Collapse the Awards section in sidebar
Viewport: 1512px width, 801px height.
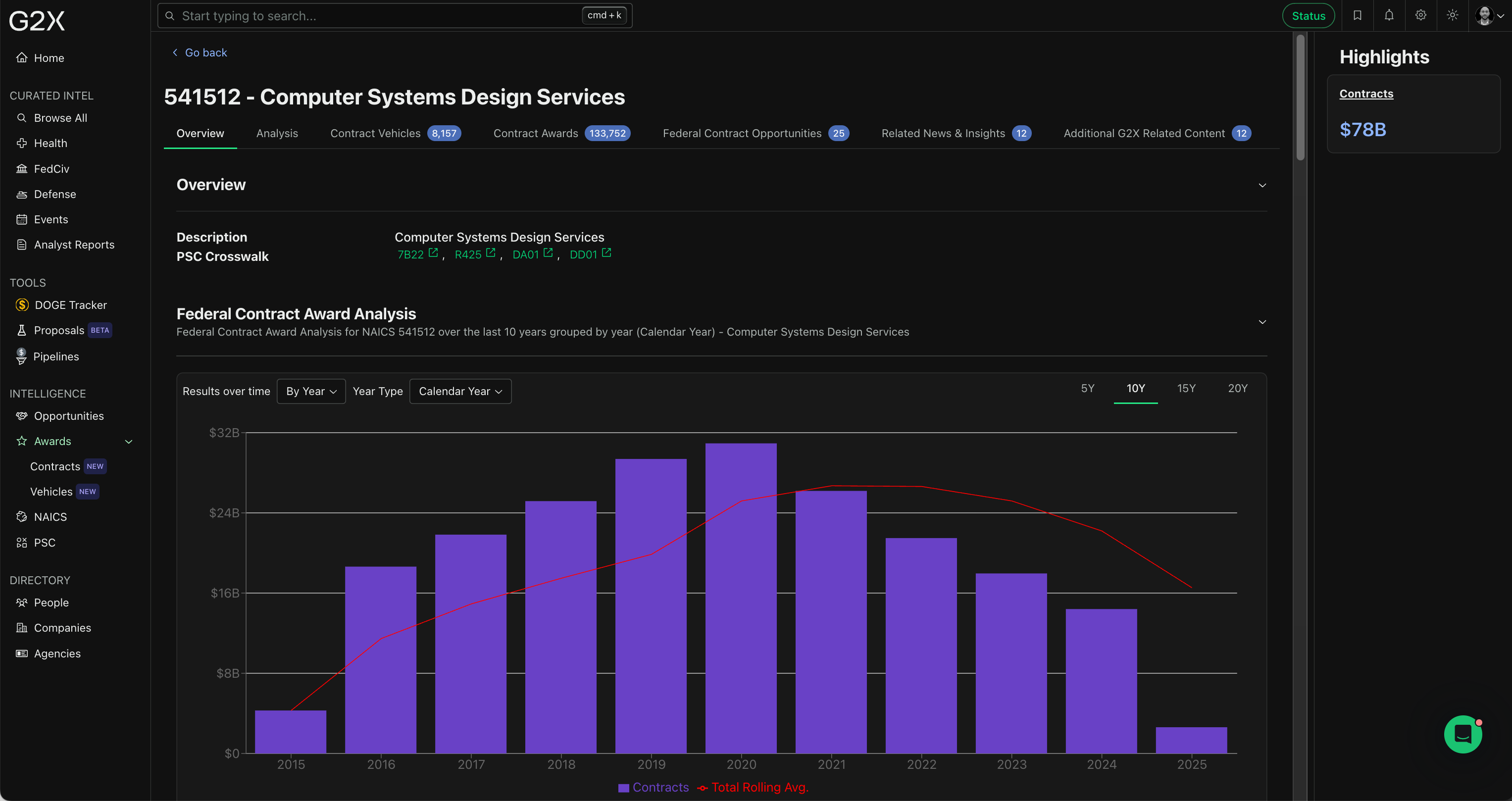point(129,441)
